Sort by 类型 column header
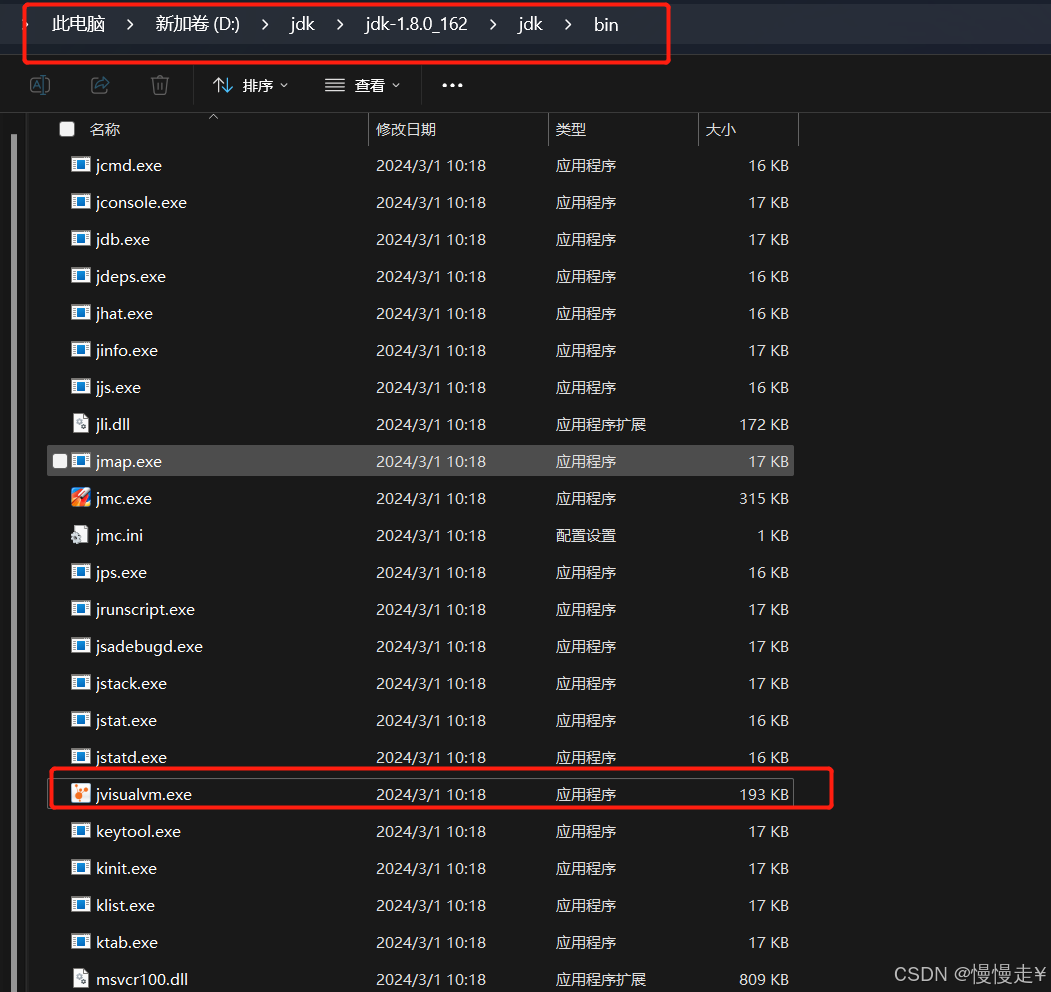Viewport: 1051px width, 992px height. (571, 129)
